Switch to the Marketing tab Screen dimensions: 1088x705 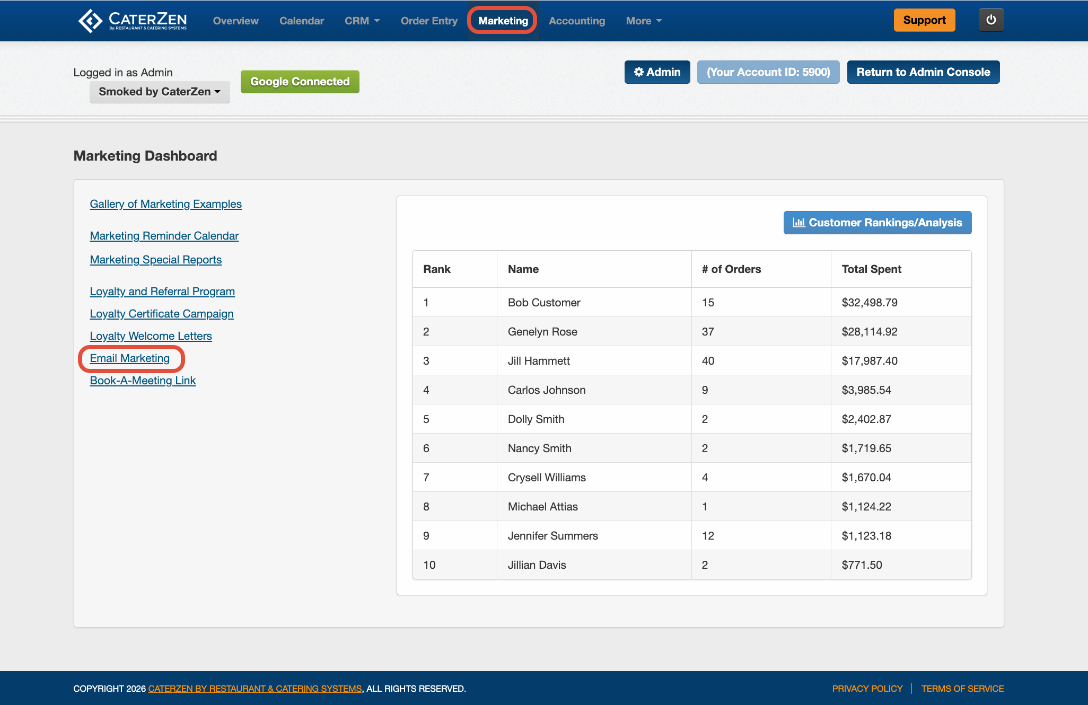point(503,21)
